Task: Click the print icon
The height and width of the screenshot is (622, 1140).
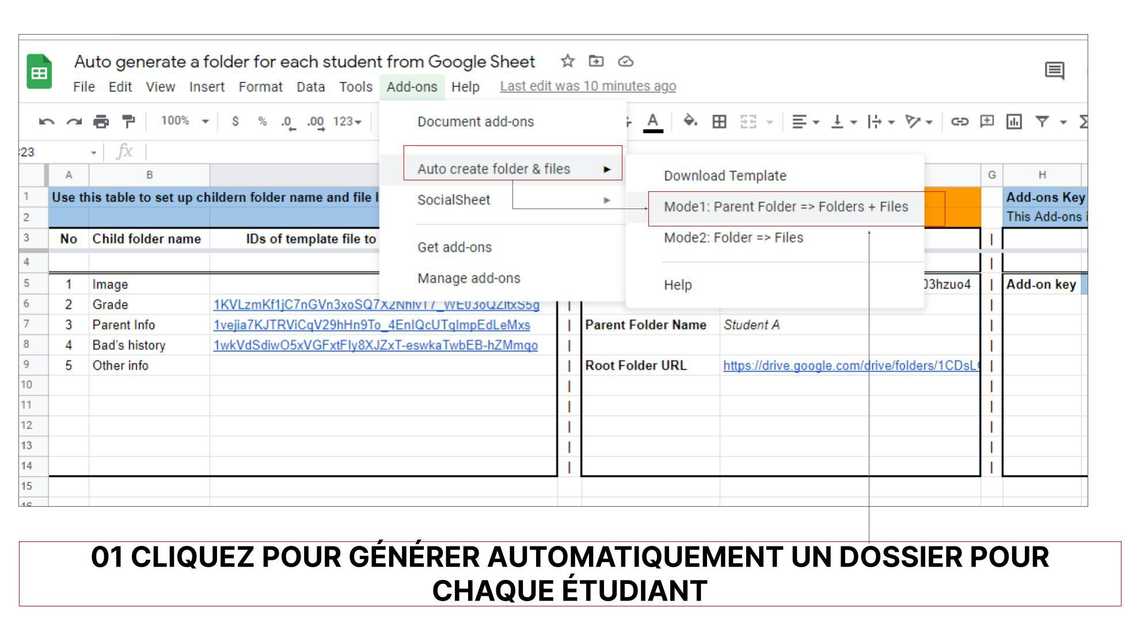Action: click(101, 122)
